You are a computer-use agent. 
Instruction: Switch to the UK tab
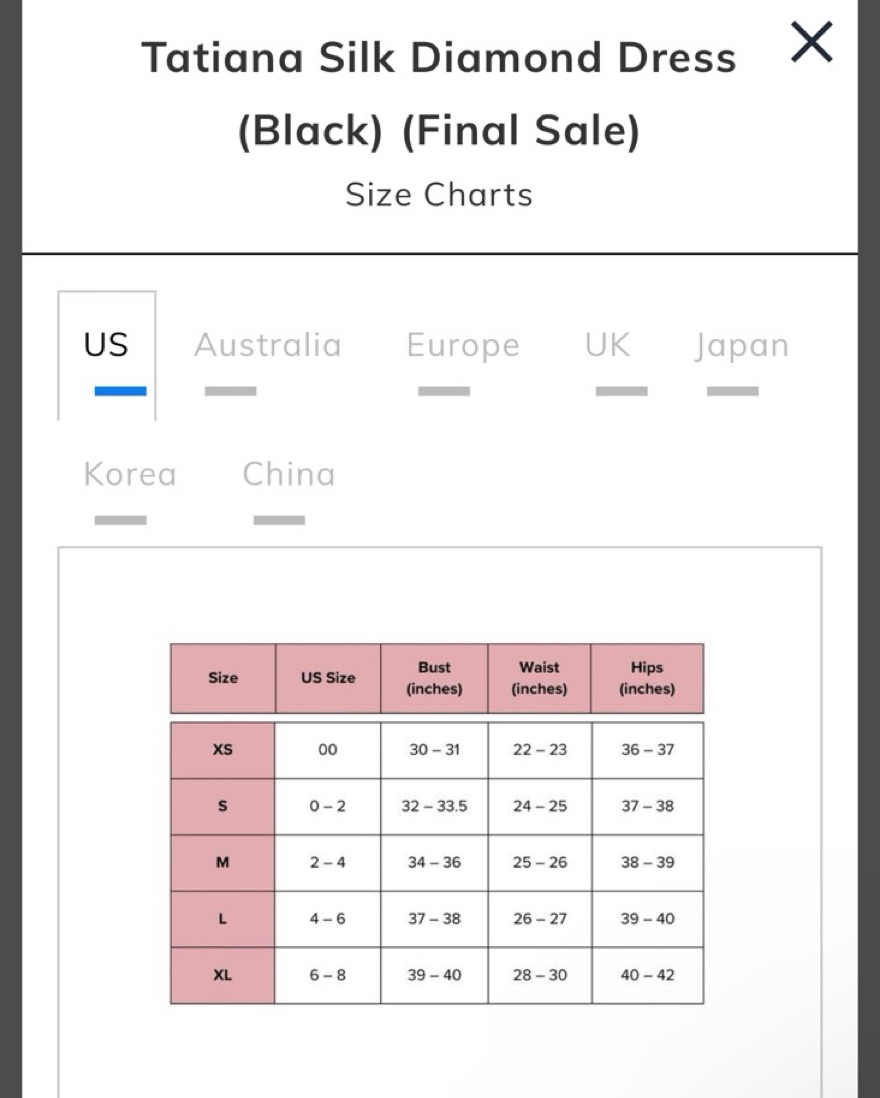[608, 345]
